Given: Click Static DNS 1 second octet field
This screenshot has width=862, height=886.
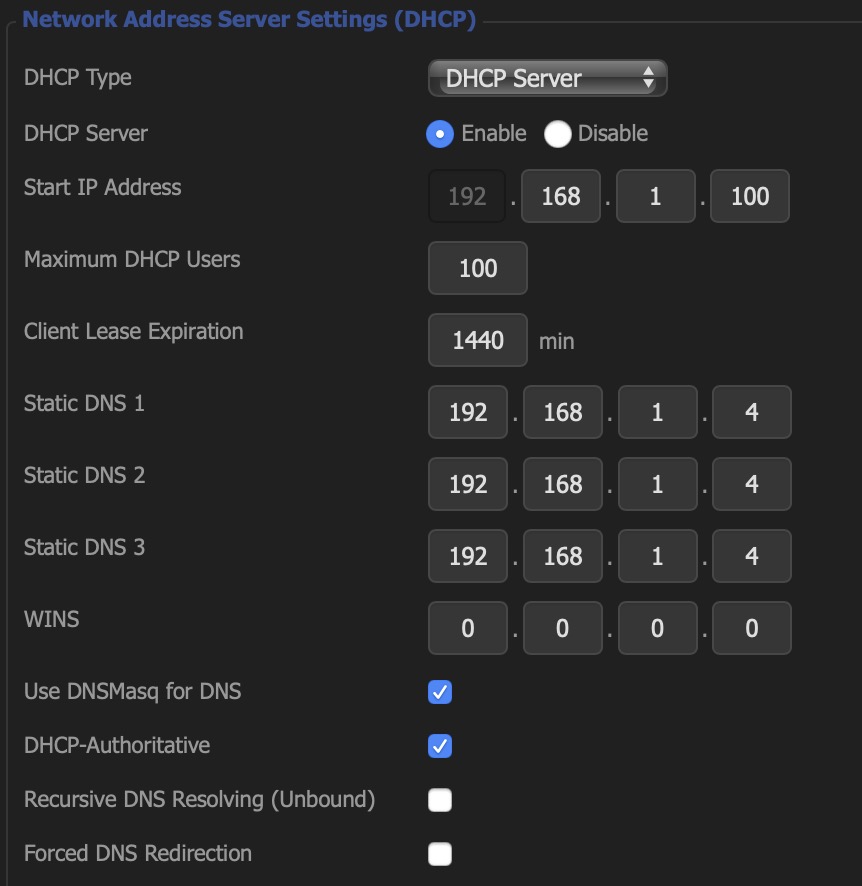Looking at the screenshot, I should point(563,412).
